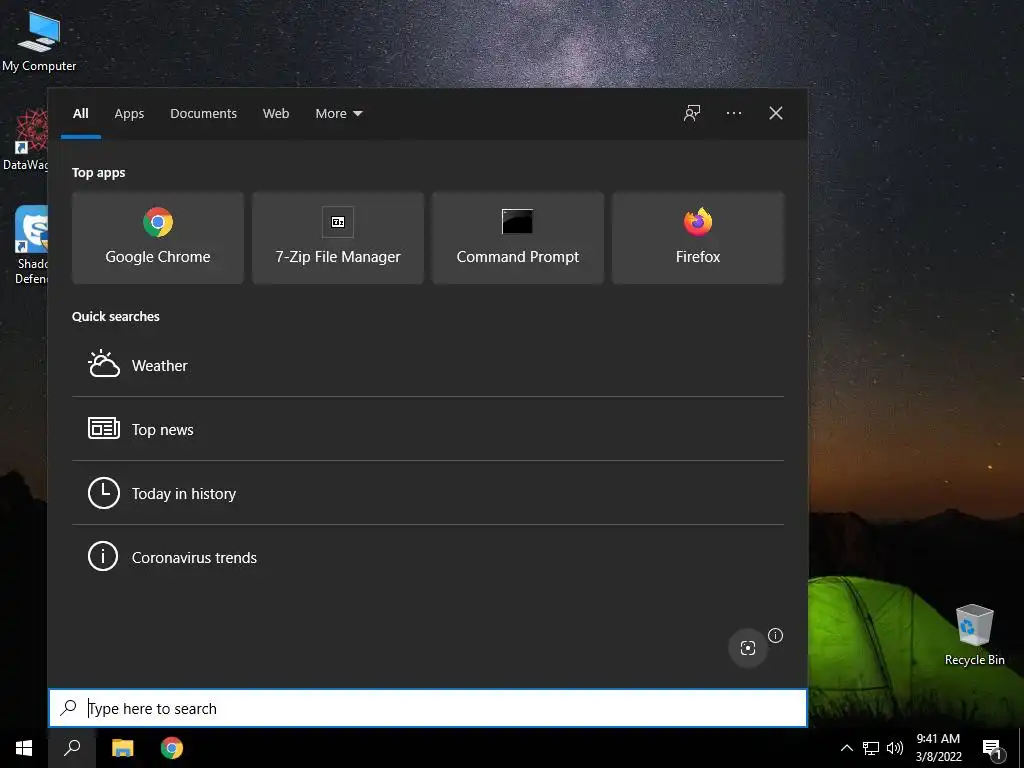
Task: Close the search panel
Action: click(776, 114)
